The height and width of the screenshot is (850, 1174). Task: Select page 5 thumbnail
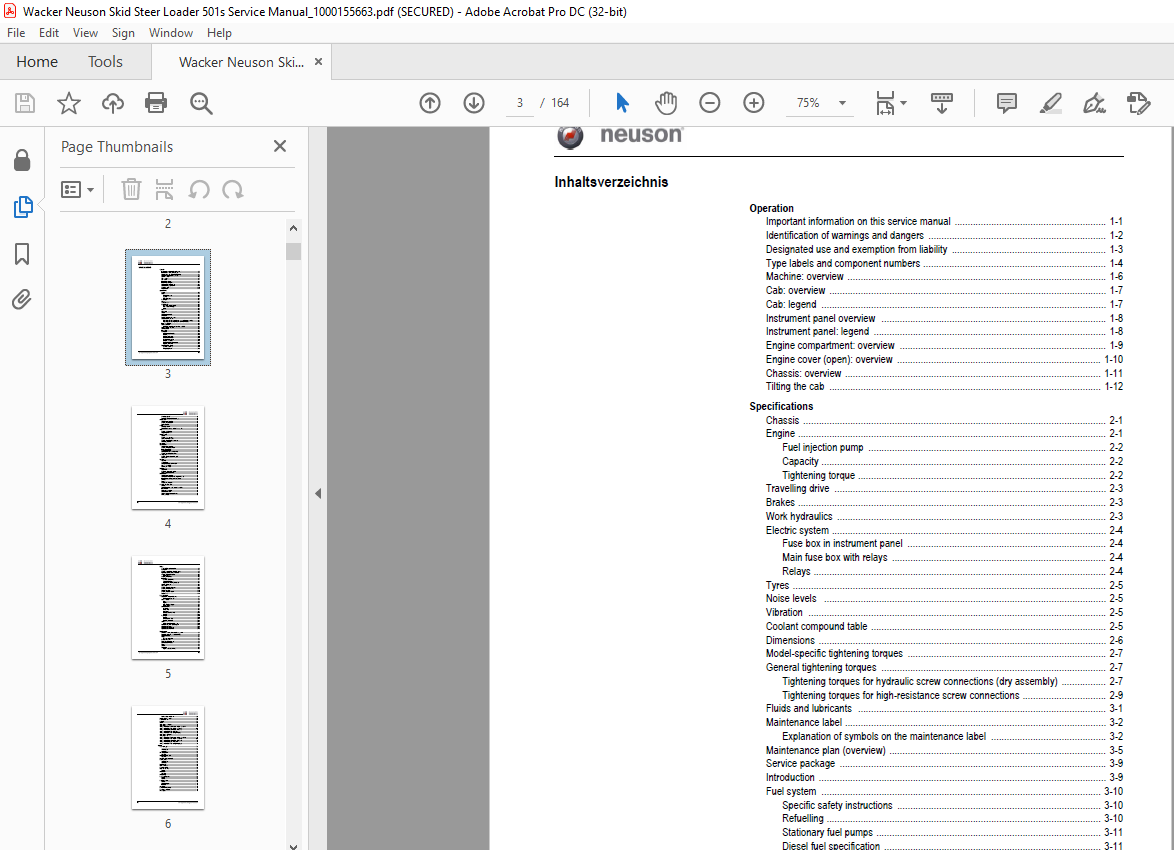pos(168,607)
